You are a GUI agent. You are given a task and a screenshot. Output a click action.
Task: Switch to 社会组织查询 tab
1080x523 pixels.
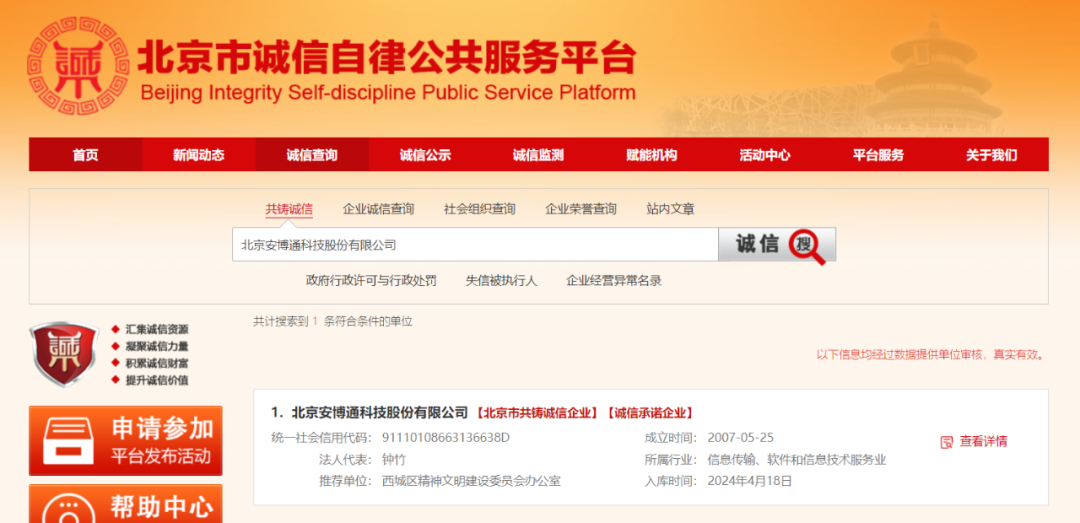(x=479, y=209)
